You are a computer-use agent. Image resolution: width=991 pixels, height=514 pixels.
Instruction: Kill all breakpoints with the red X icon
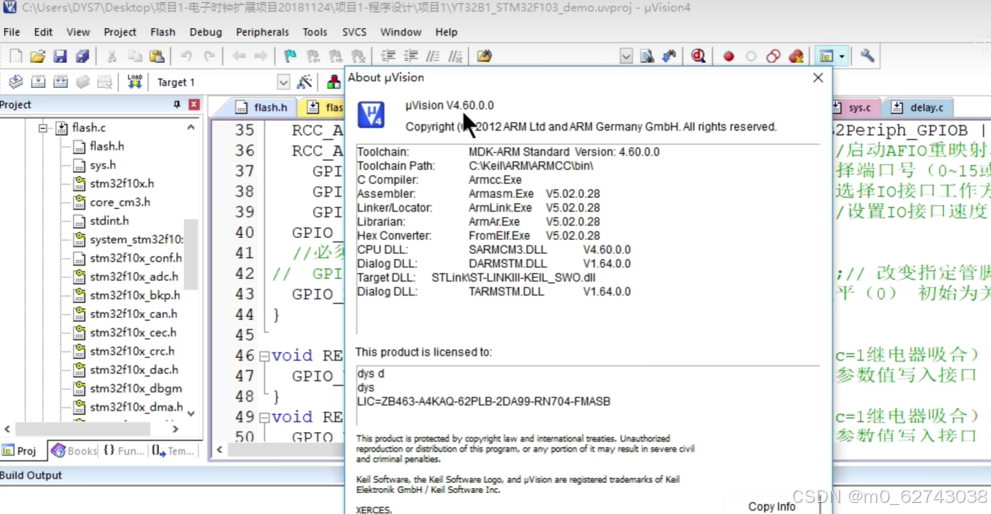pyautogui.click(x=796, y=56)
